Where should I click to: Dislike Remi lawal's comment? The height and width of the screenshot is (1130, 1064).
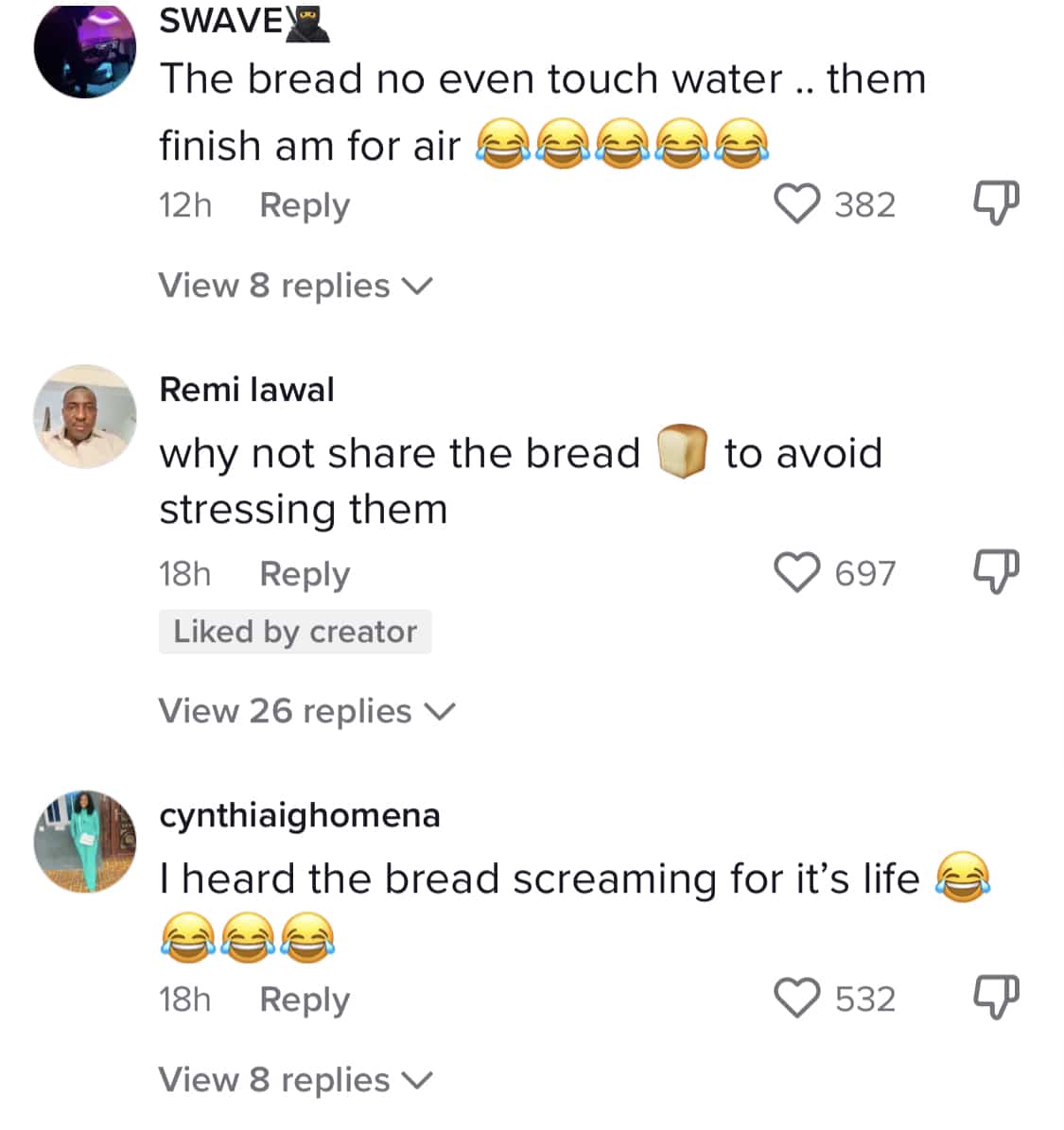pyautogui.click(x=996, y=572)
